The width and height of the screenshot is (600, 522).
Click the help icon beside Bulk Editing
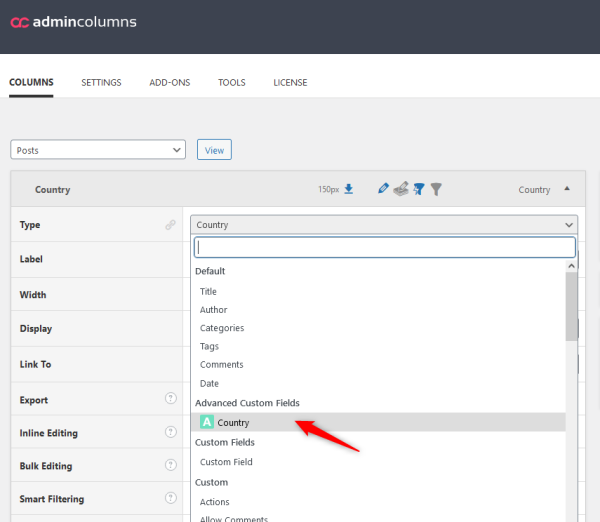coord(170,466)
